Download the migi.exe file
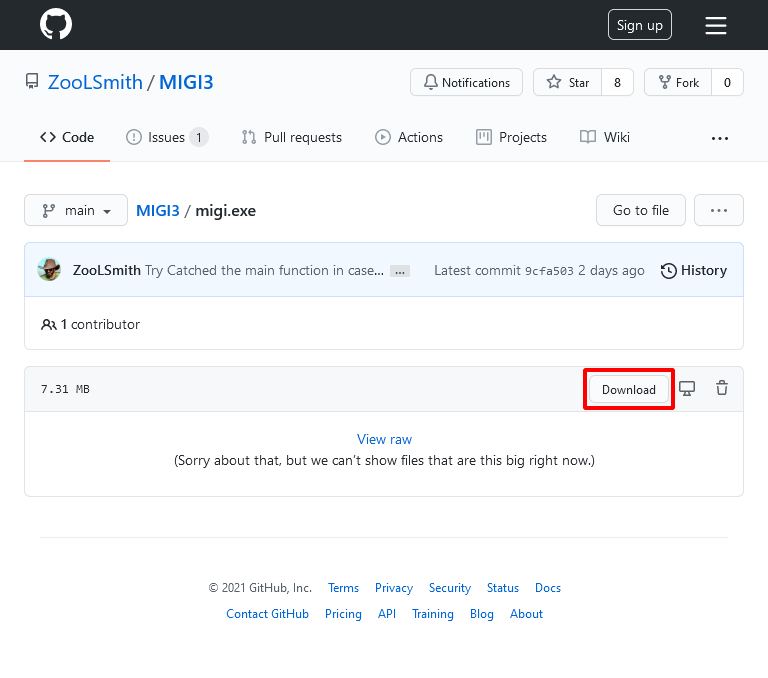Viewport: 768px width, 678px height. [x=628, y=389]
